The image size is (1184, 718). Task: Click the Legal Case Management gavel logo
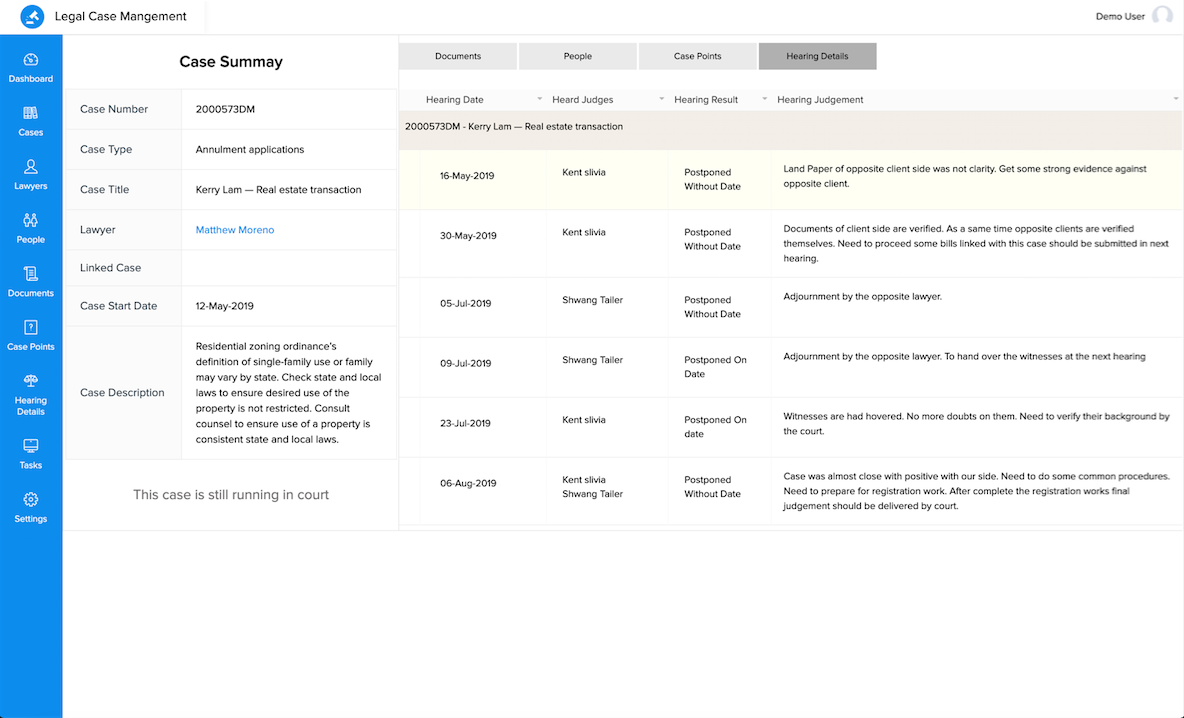[x=32, y=16]
